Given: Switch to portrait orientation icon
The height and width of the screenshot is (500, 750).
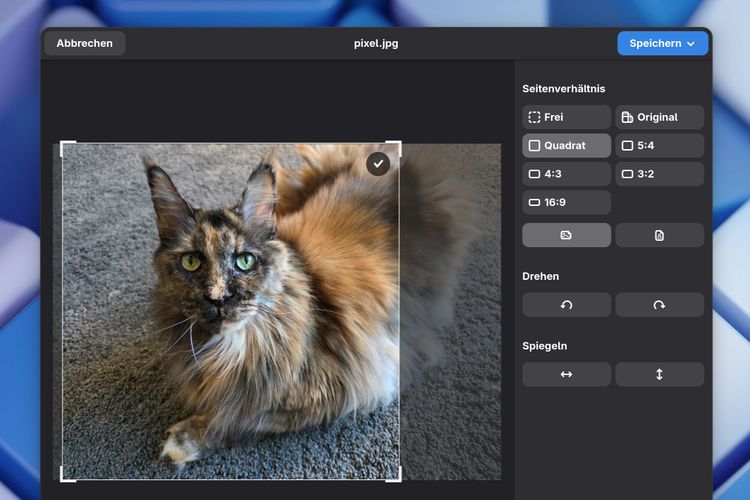Looking at the screenshot, I should [659, 235].
